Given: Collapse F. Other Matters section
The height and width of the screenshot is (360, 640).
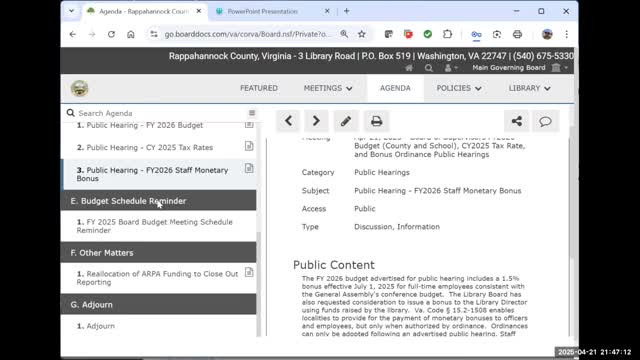Looking at the screenshot, I should (x=158, y=253).
